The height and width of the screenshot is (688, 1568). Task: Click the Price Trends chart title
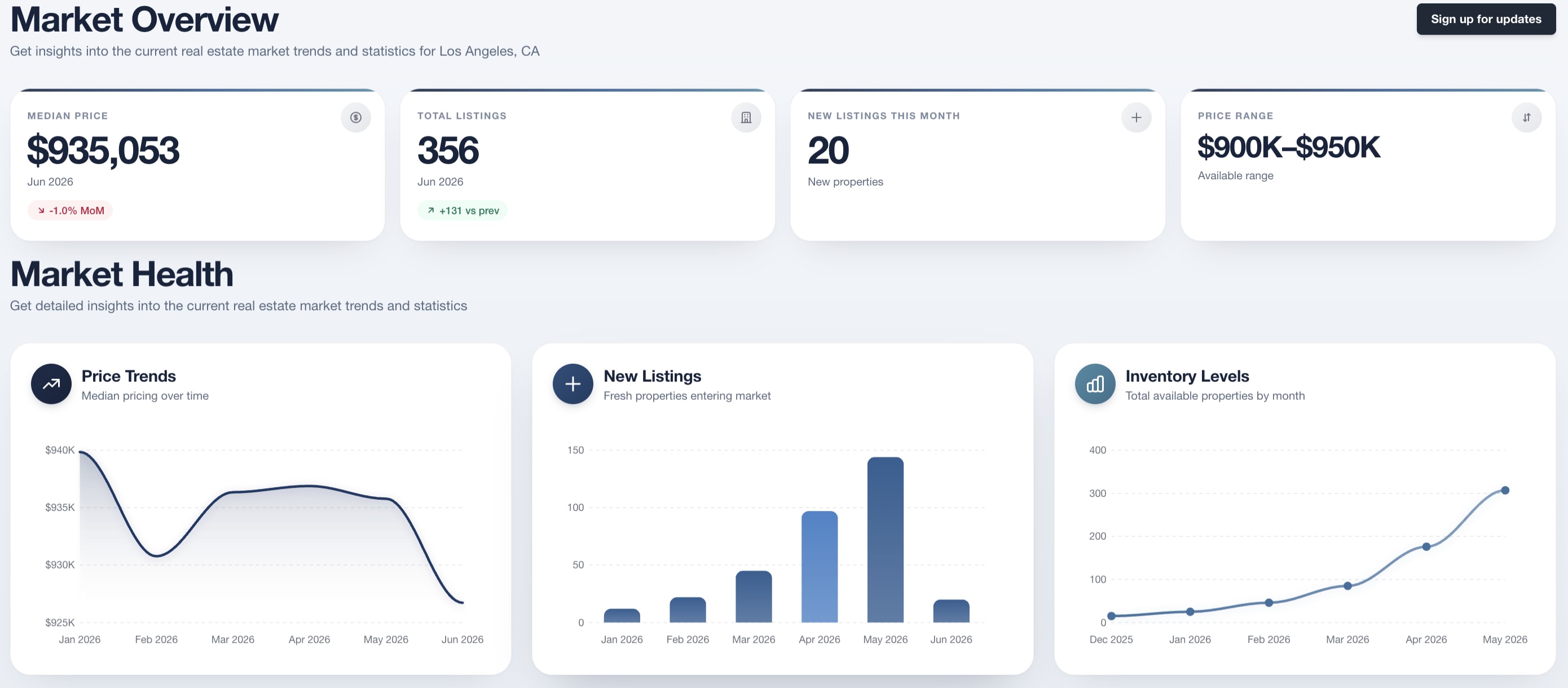[x=129, y=376]
